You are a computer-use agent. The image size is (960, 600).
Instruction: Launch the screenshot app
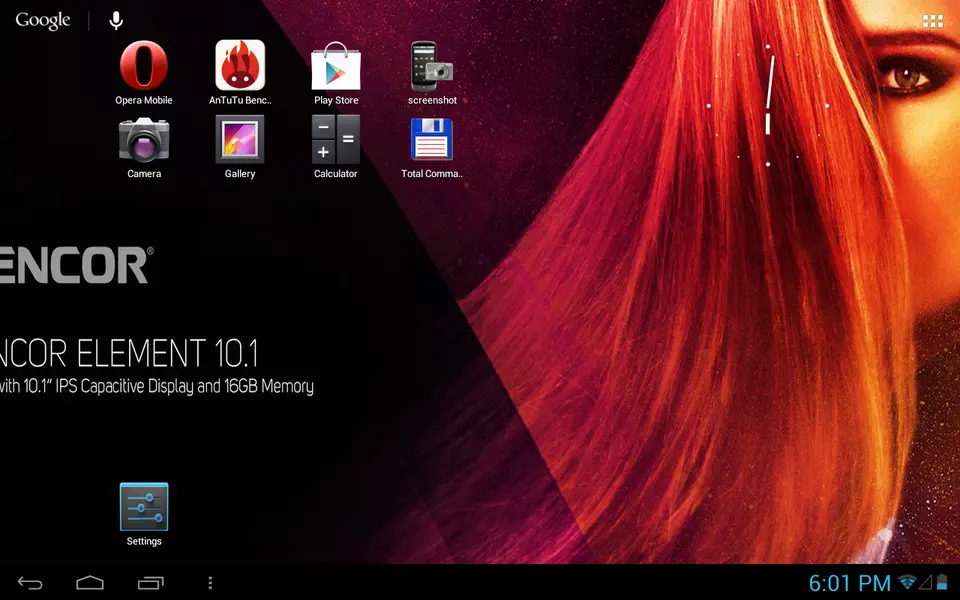point(432,66)
